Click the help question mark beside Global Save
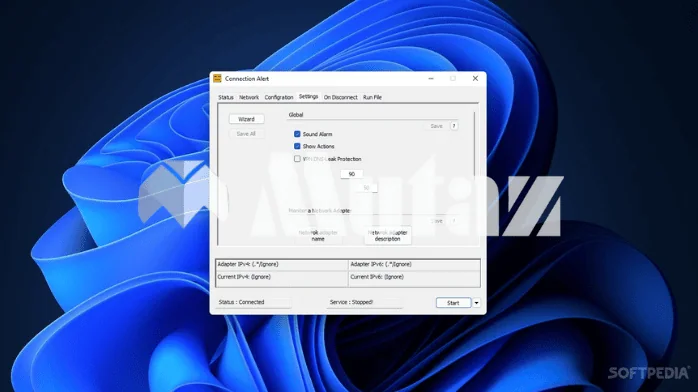The width and height of the screenshot is (698, 392). click(x=454, y=126)
